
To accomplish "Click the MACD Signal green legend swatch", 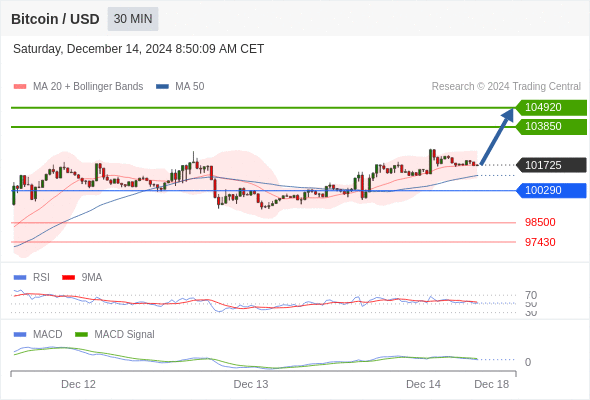I will coord(81,335).
